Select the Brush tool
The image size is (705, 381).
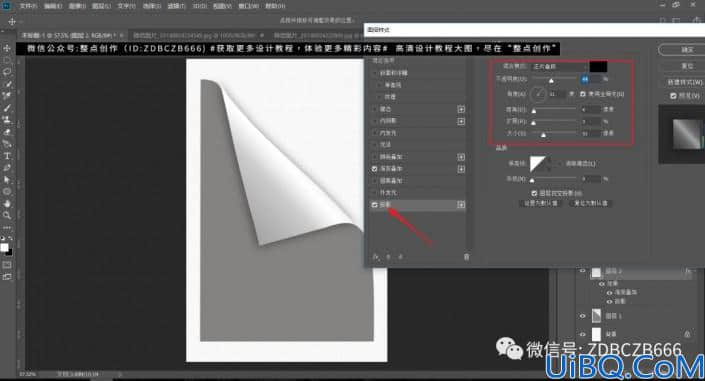tap(7, 108)
